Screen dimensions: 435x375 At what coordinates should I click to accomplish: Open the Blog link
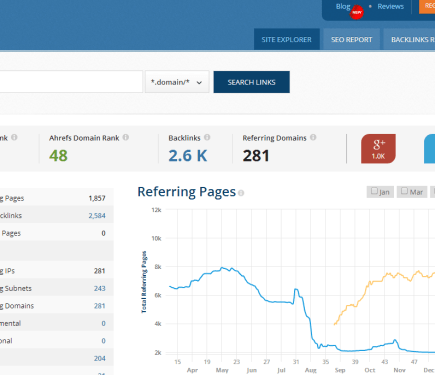click(343, 6)
